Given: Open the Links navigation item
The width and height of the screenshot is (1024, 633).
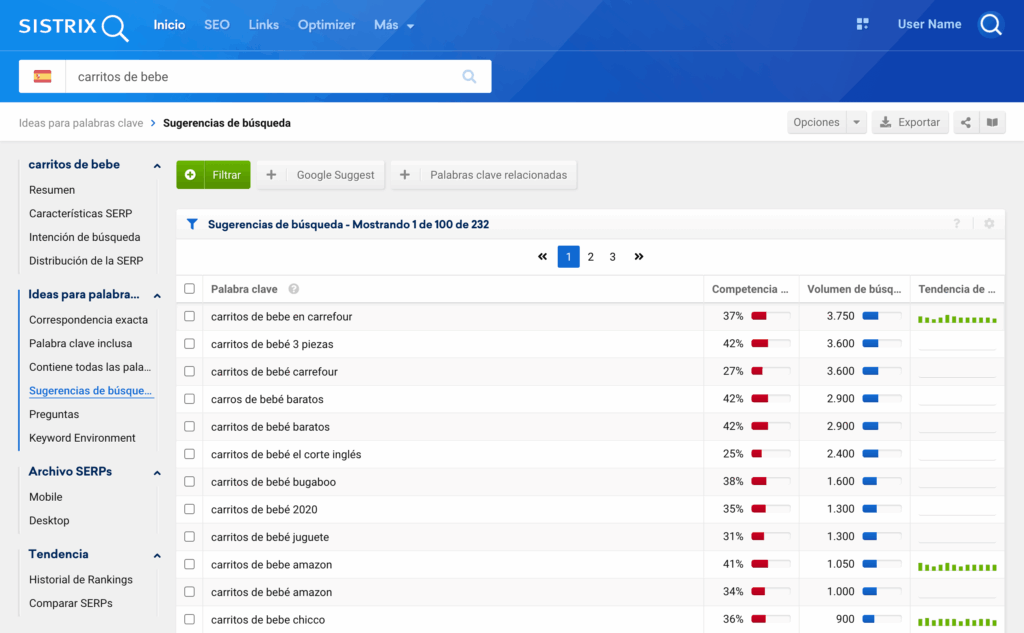Looking at the screenshot, I should point(264,25).
